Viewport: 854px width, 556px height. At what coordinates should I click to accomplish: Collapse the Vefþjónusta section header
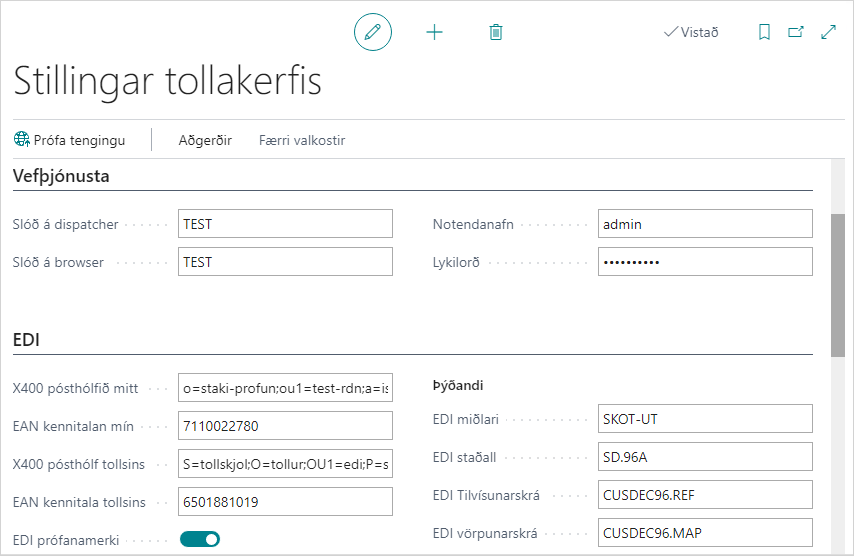tap(61, 176)
